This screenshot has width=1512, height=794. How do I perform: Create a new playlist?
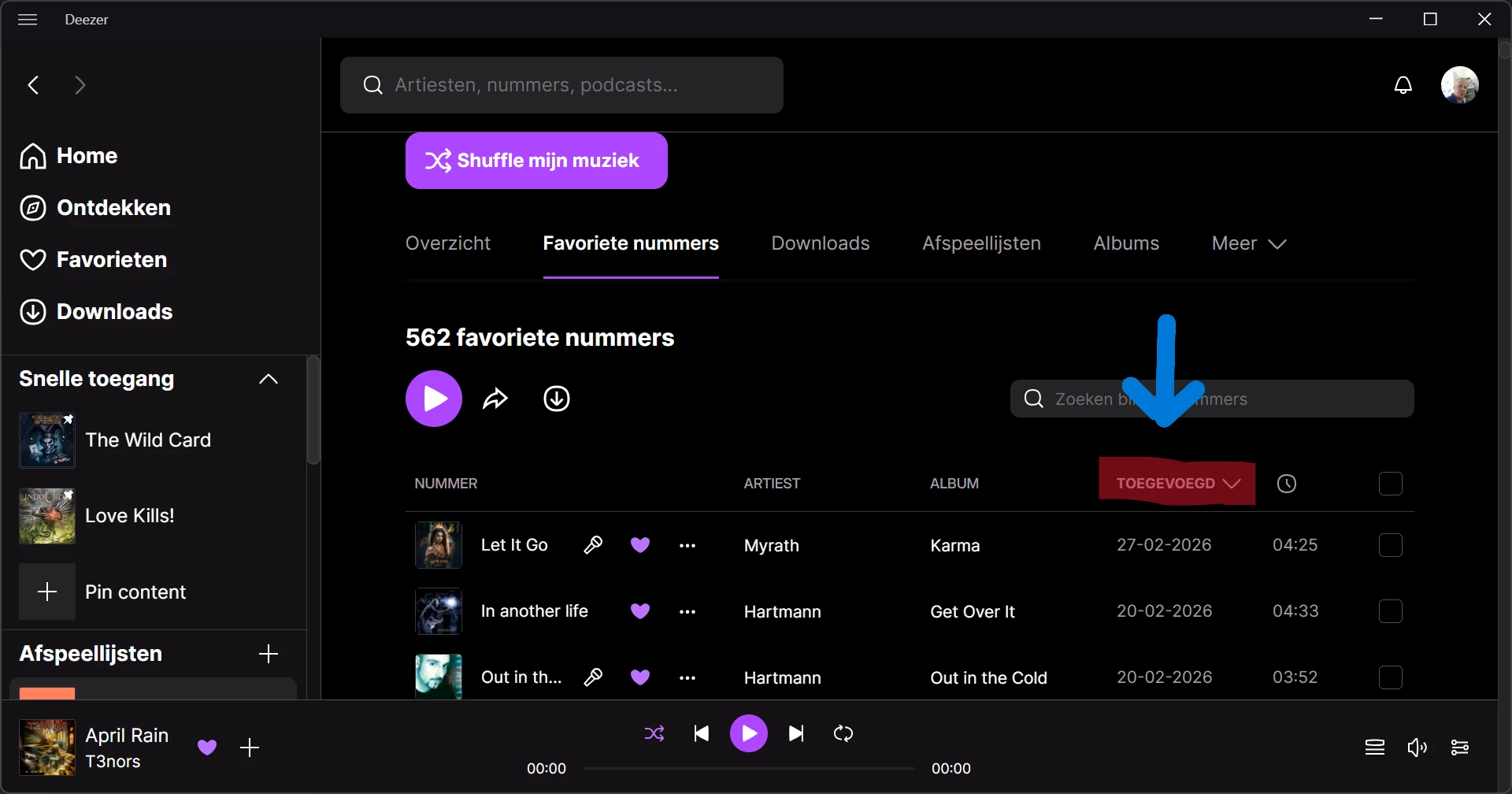click(269, 654)
